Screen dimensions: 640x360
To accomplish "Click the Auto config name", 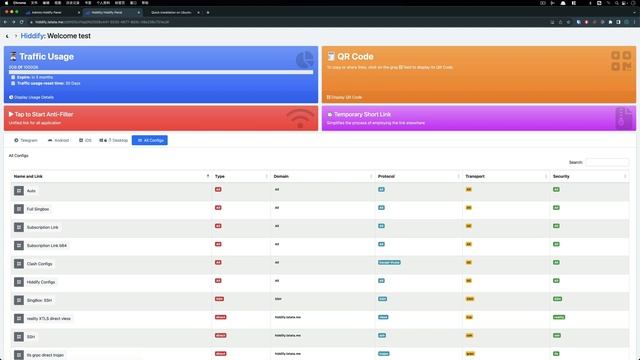I will pos(31,191).
